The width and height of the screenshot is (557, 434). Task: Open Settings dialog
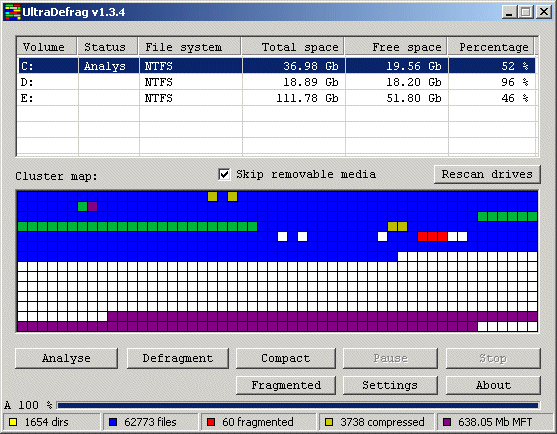coord(390,385)
